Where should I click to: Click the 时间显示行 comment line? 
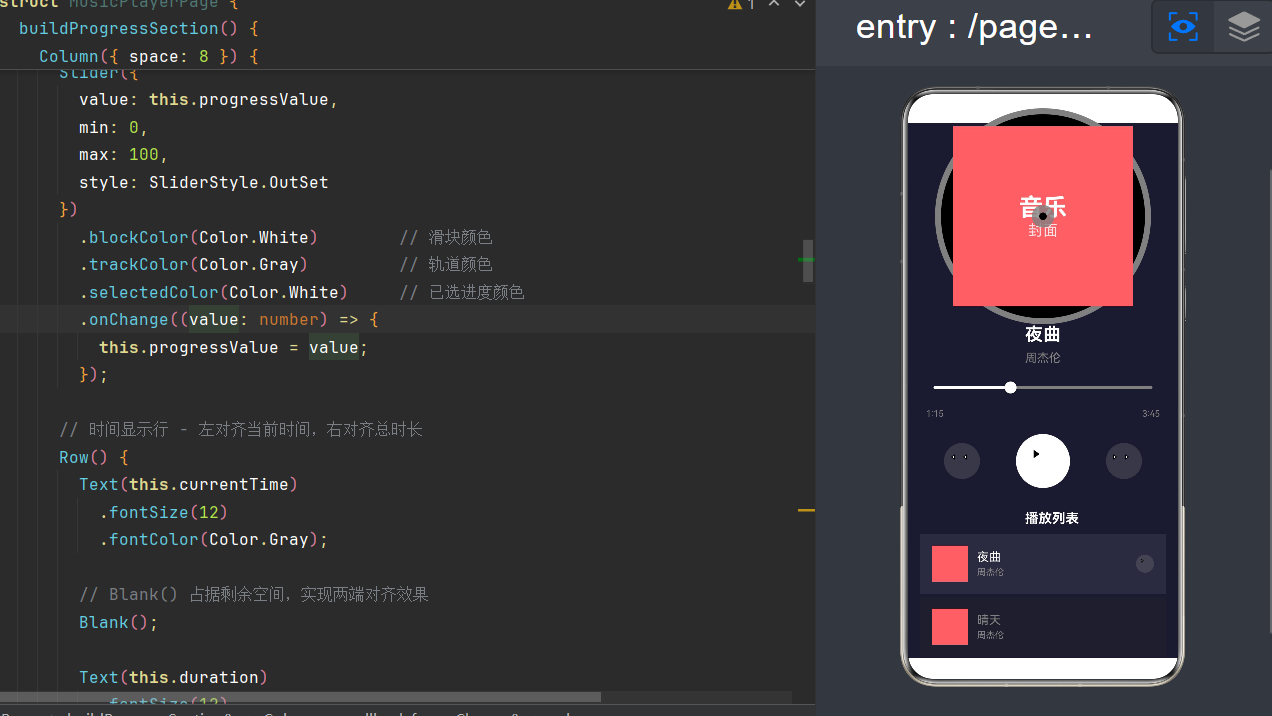point(241,430)
